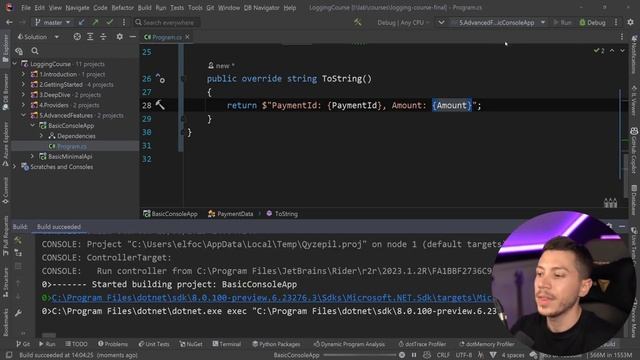Open the dotTrace Profiler tool window
This screenshot has width=640, height=360.
(422, 344)
